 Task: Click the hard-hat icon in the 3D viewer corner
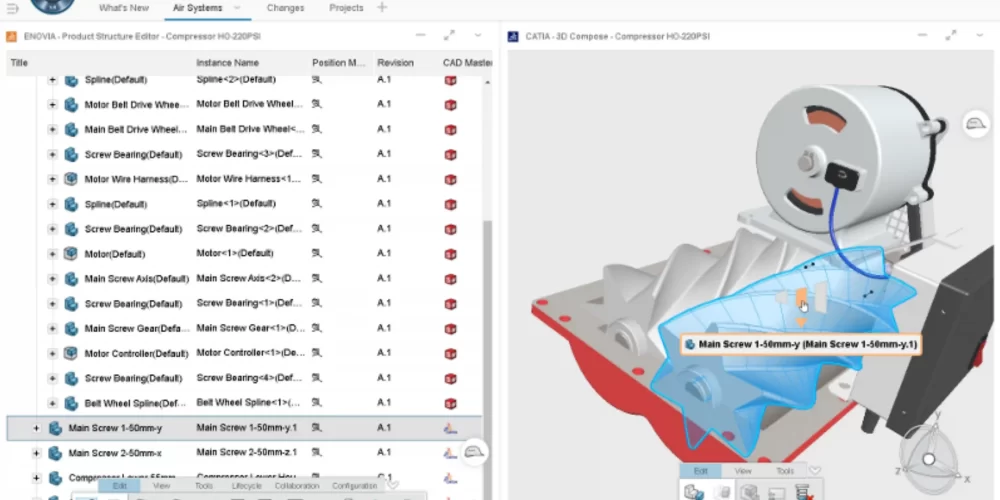tap(975, 122)
